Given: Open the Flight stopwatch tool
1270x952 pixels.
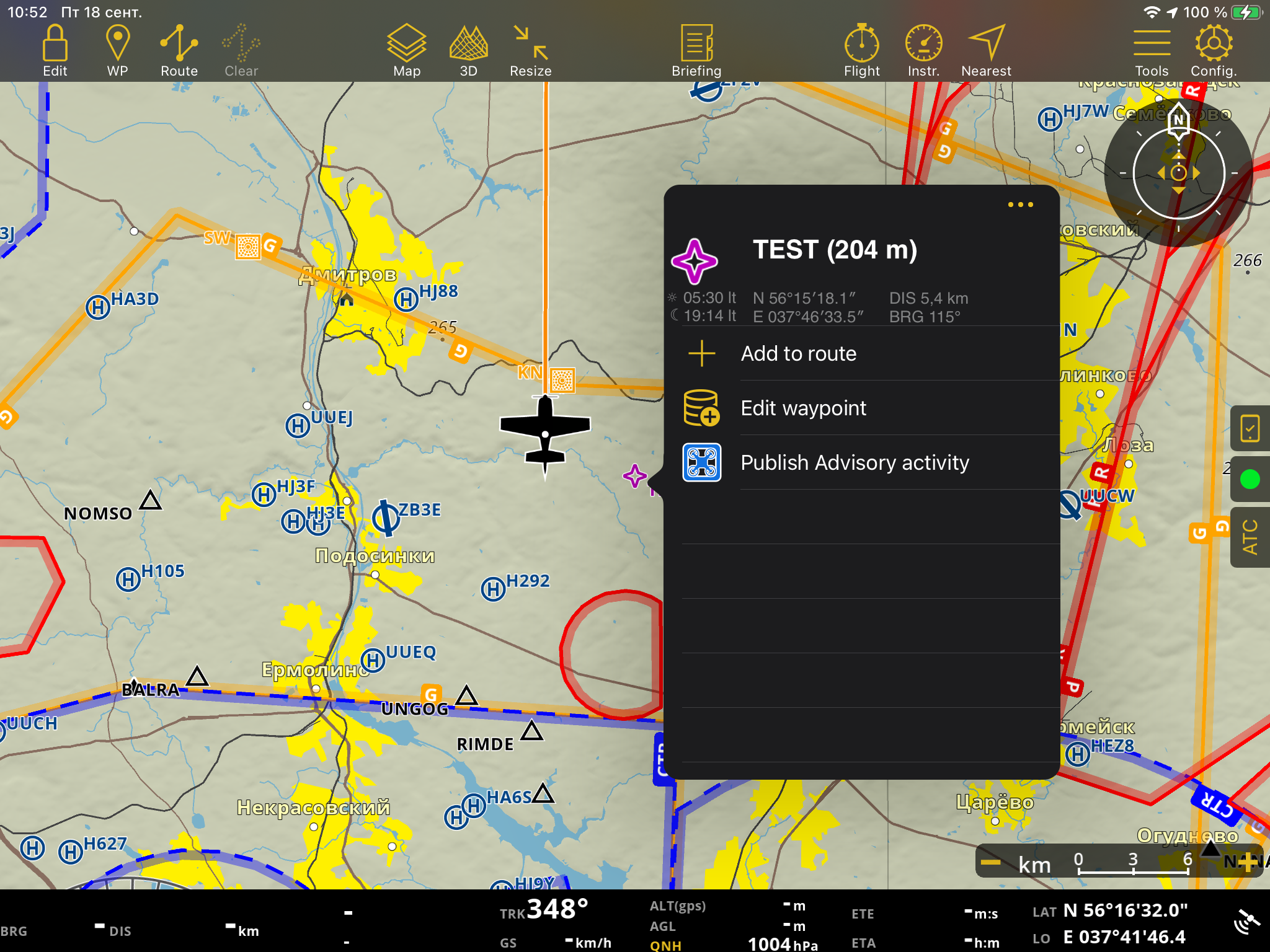Looking at the screenshot, I should click(861, 51).
